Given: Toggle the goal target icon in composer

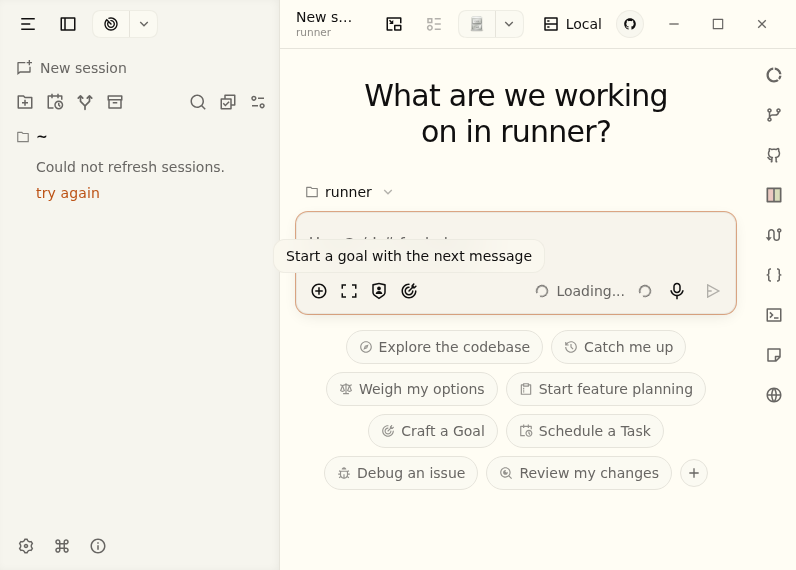Looking at the screenshot, I should pos(409,291).
